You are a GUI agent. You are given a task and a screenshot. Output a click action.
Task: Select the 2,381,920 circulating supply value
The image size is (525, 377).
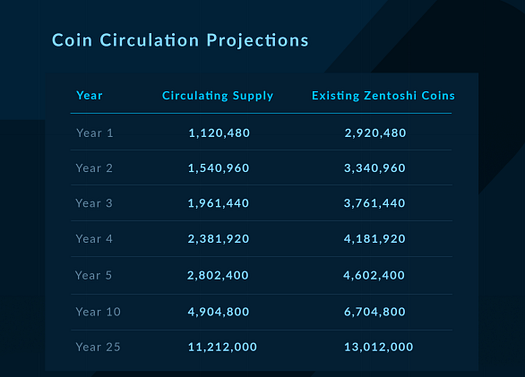[x=219, y=239]
